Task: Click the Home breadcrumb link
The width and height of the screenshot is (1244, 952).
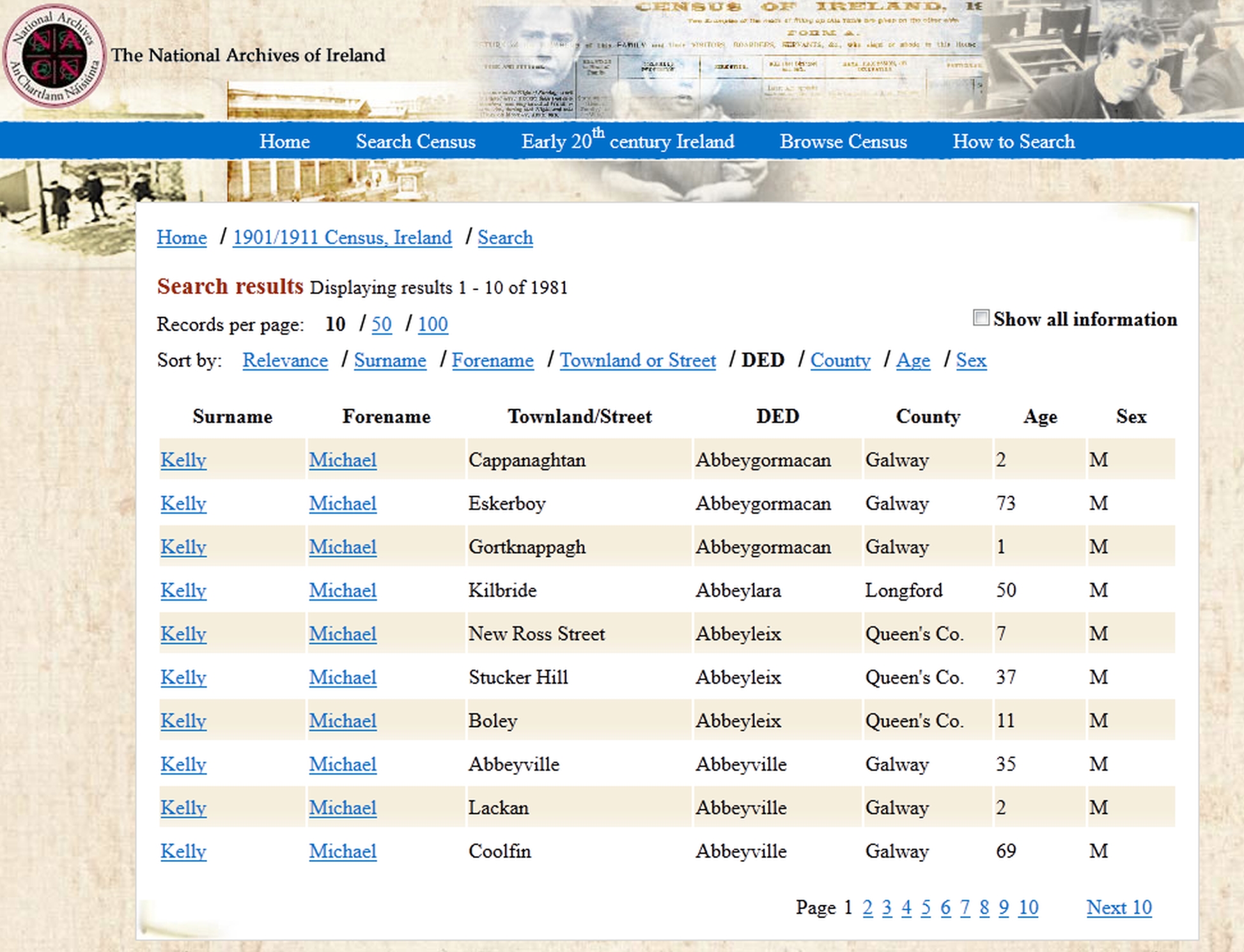Action: pyautogui.click(x=182, y=237)
